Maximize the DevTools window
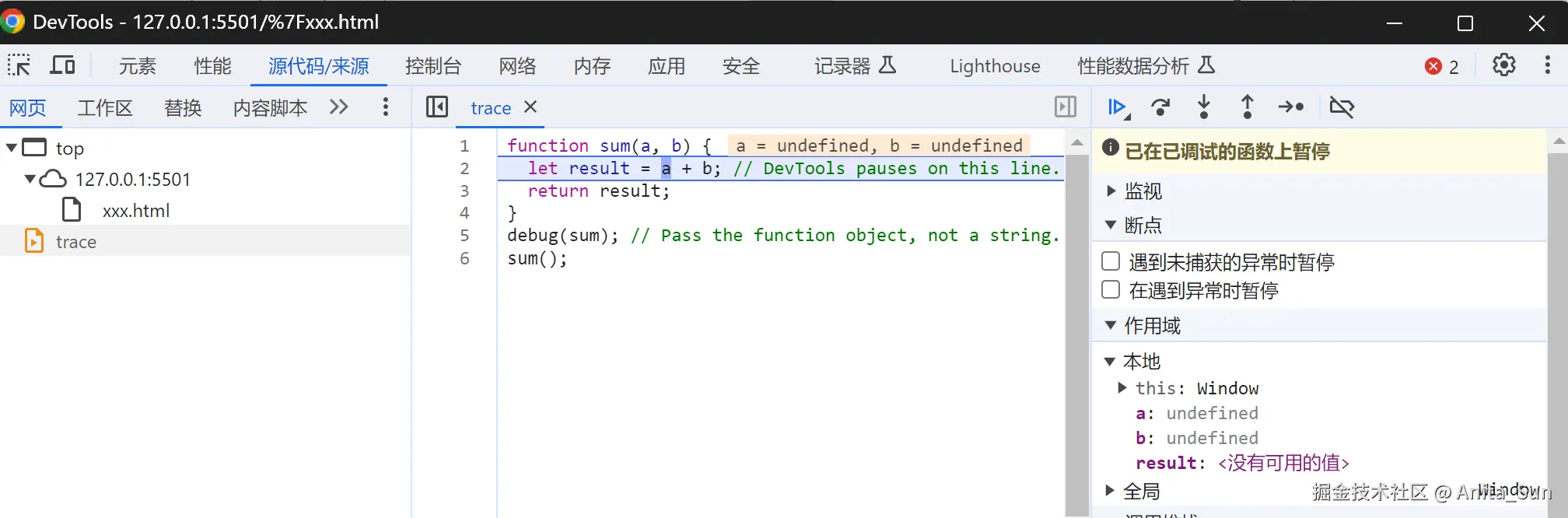 pos(1465,23)
